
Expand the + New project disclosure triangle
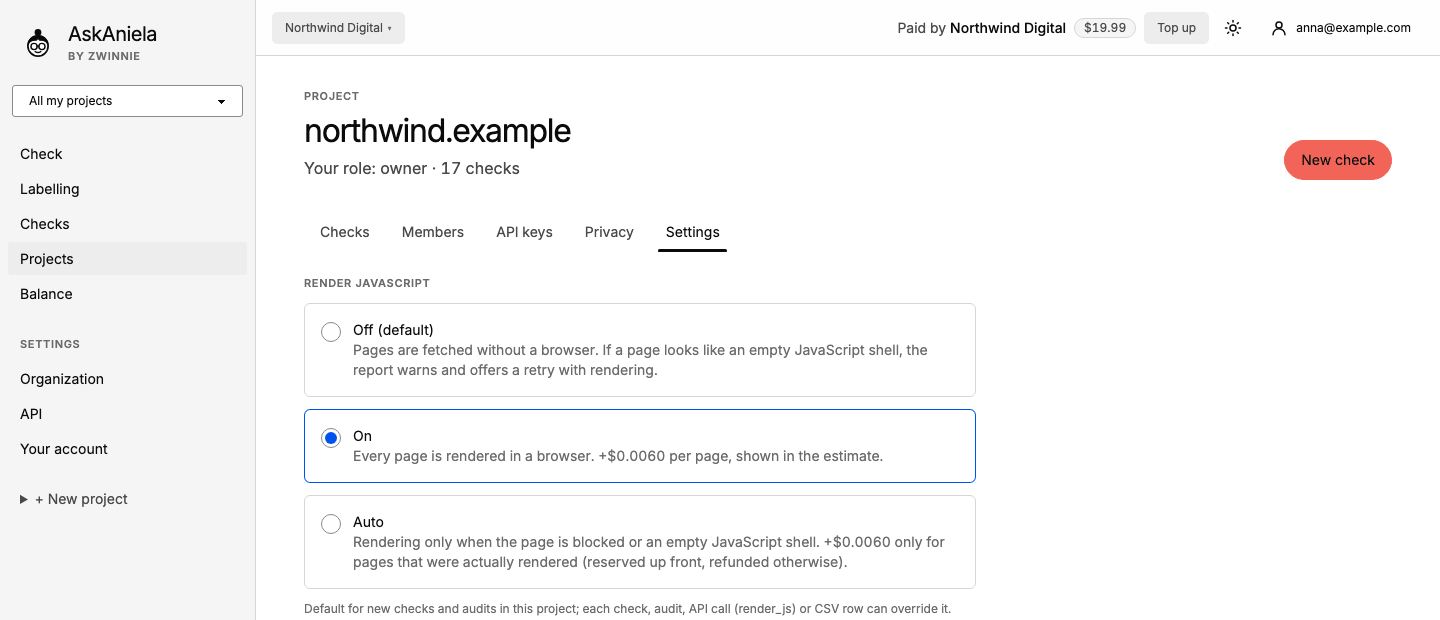point(24,499)
